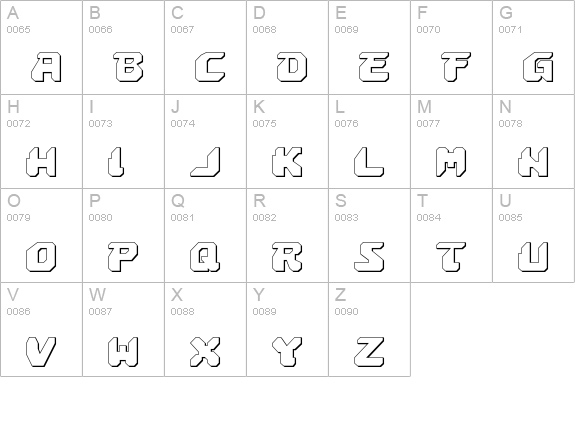Select the letter R glyph 0082
The image size is (575, 421).
point(287,257)
